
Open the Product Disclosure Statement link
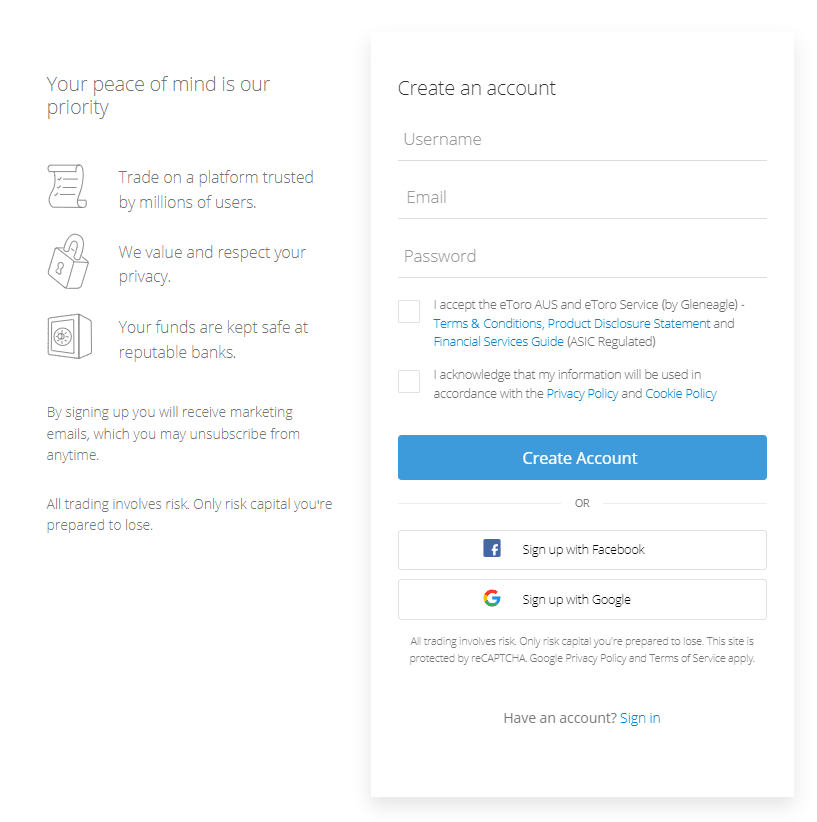coord(629,323)
